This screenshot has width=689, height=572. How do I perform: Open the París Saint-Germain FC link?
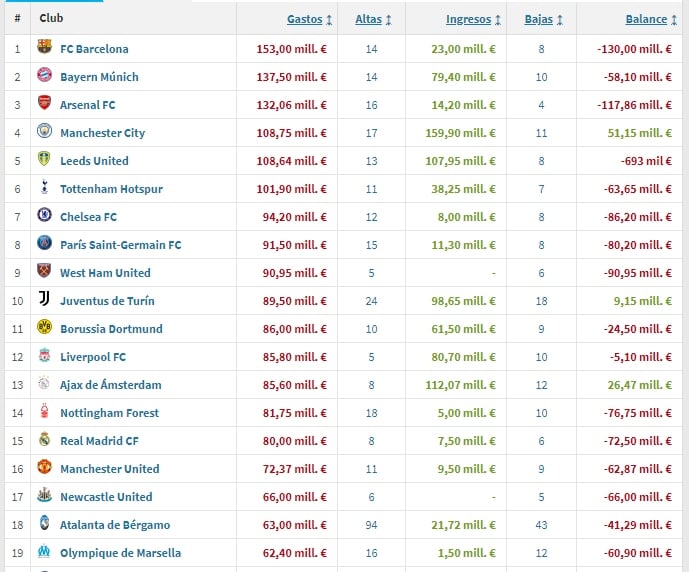tap(120, 245)
